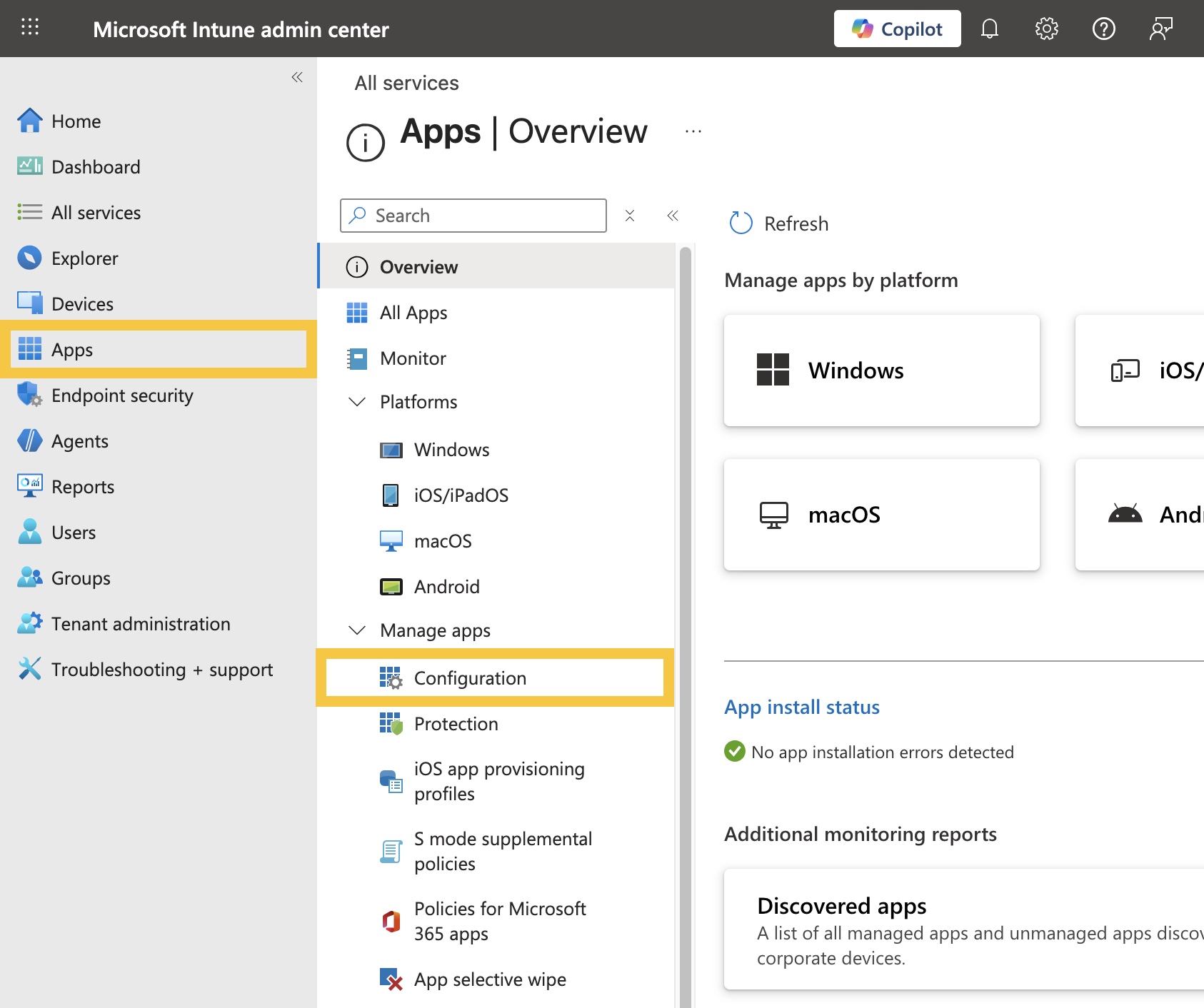Click the Refresh icon
The image size is (1204, 1008).
point(741,223)
